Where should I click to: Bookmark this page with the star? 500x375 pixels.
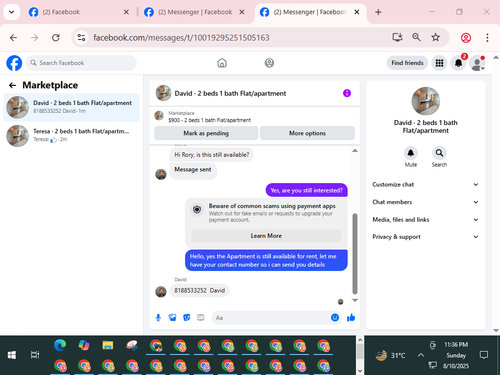point(436,37)
